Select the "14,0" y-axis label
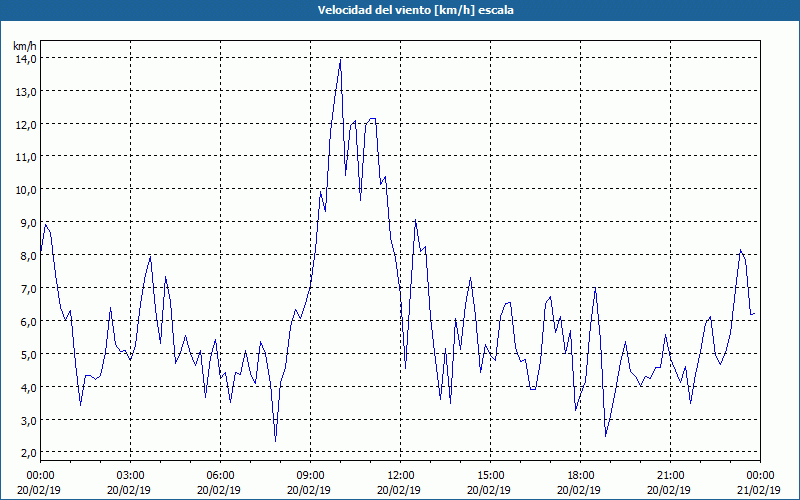Screen dimensions: 800x500 (26, 59)
